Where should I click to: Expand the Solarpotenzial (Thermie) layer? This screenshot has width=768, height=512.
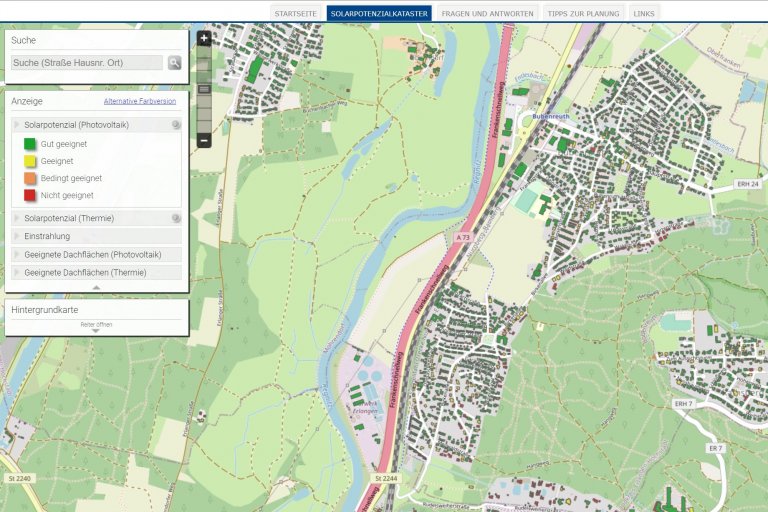(x=68, y=218)
